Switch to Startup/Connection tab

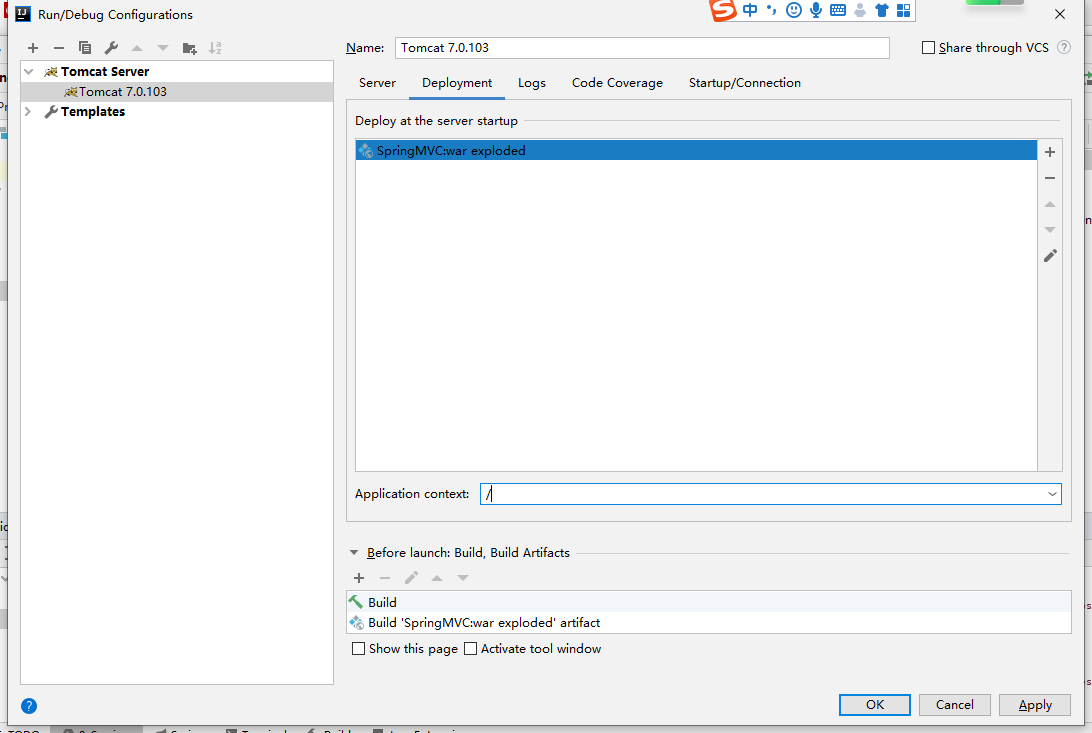[744, 83]
